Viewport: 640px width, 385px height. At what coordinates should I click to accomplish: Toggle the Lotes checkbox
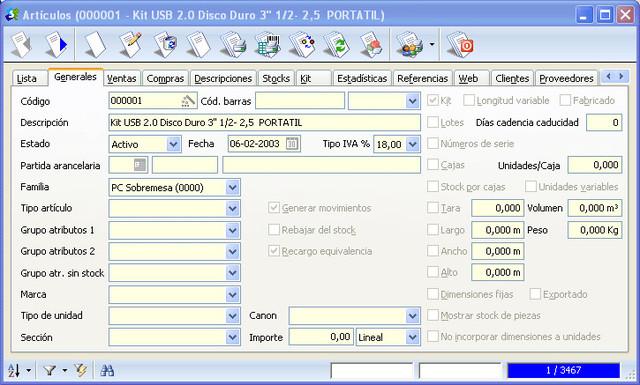point(433,122)
